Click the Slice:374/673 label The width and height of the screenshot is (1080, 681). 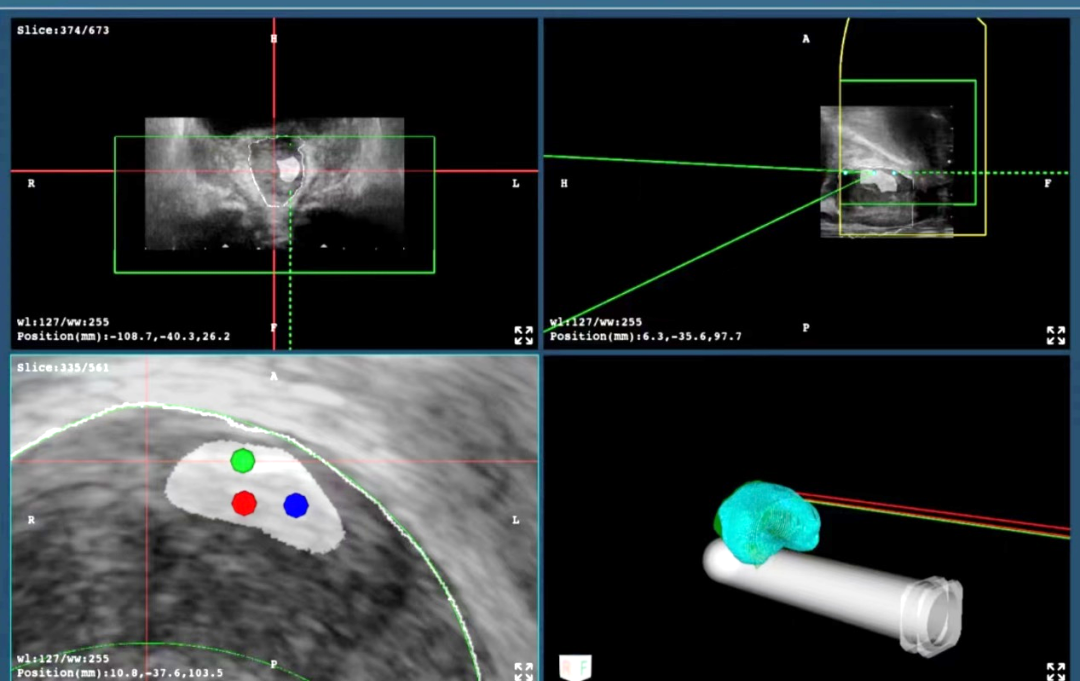(63, 30)
